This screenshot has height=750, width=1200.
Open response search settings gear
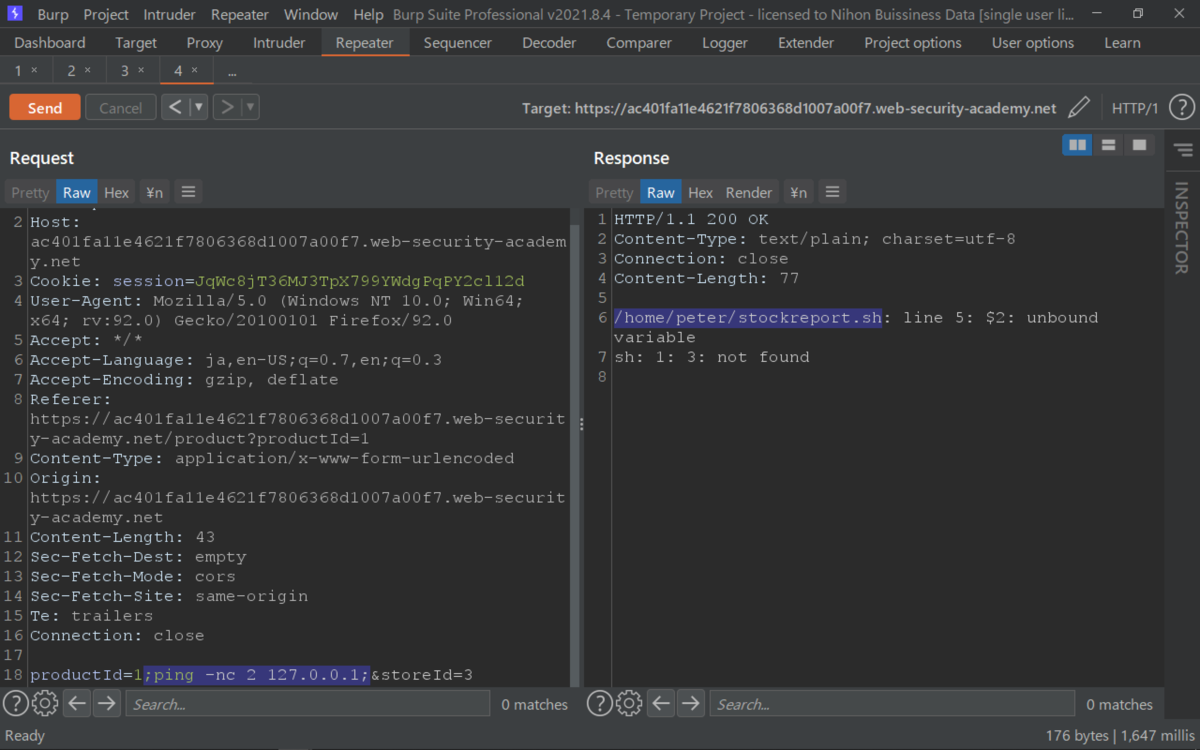pos(629,703)
